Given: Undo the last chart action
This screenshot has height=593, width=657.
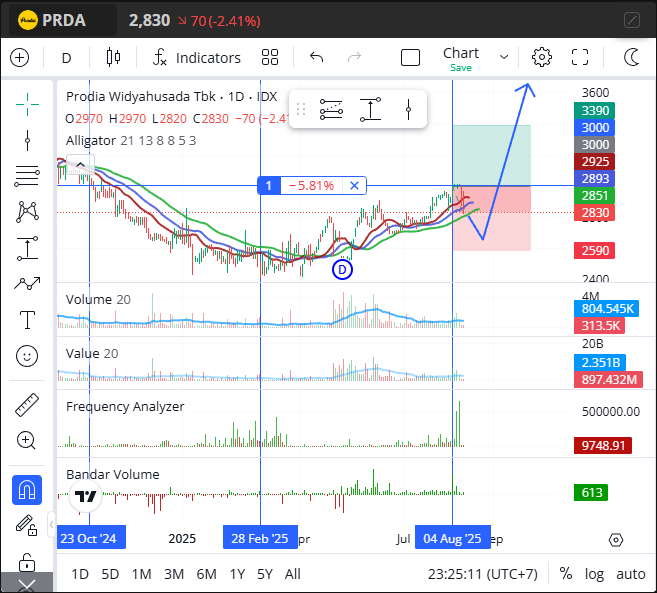Looking at the screenshot, I should [x=317, y=57].
